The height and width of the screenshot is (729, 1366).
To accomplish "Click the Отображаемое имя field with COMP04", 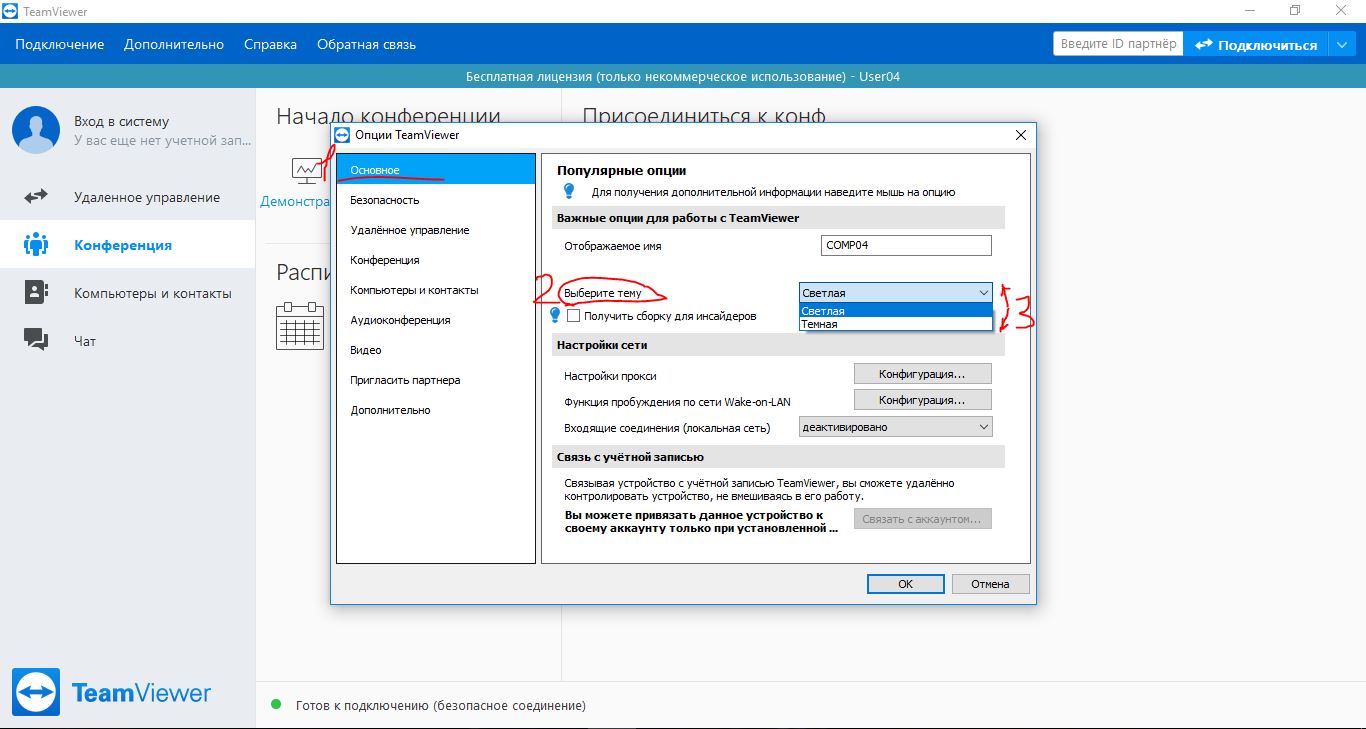I will click(906, 245).
